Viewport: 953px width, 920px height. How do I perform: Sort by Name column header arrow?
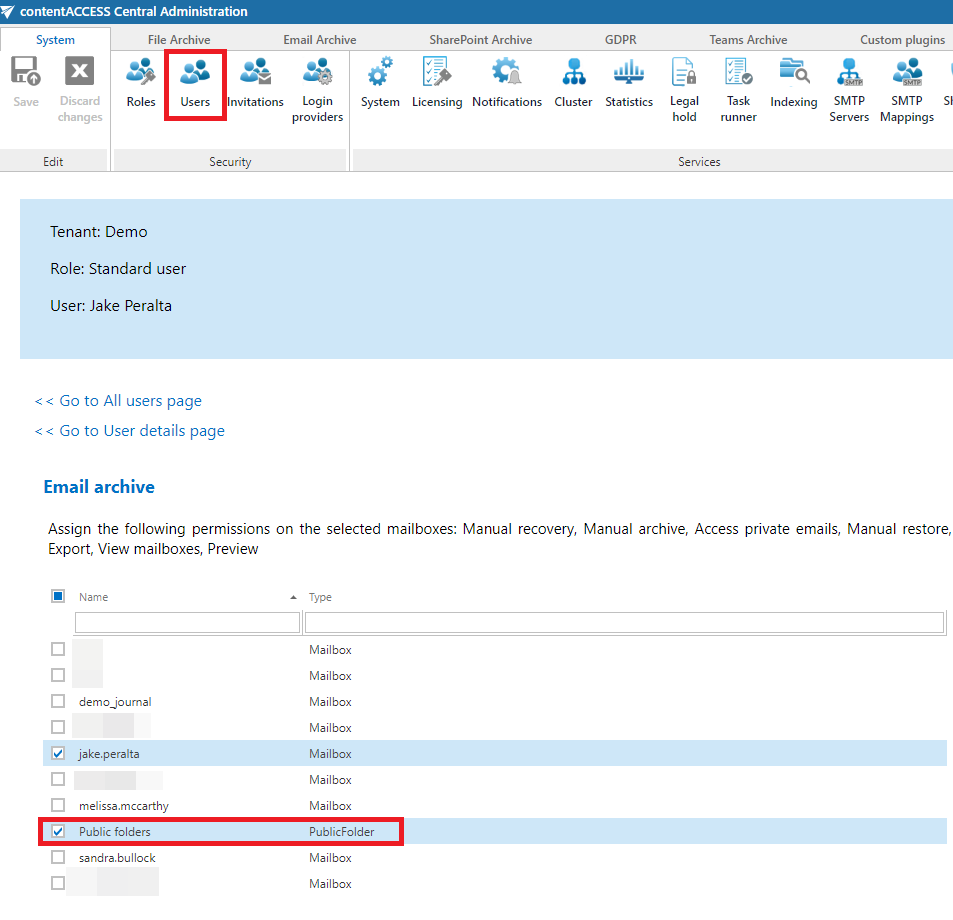pyautogui.click(x=293, y=597)
